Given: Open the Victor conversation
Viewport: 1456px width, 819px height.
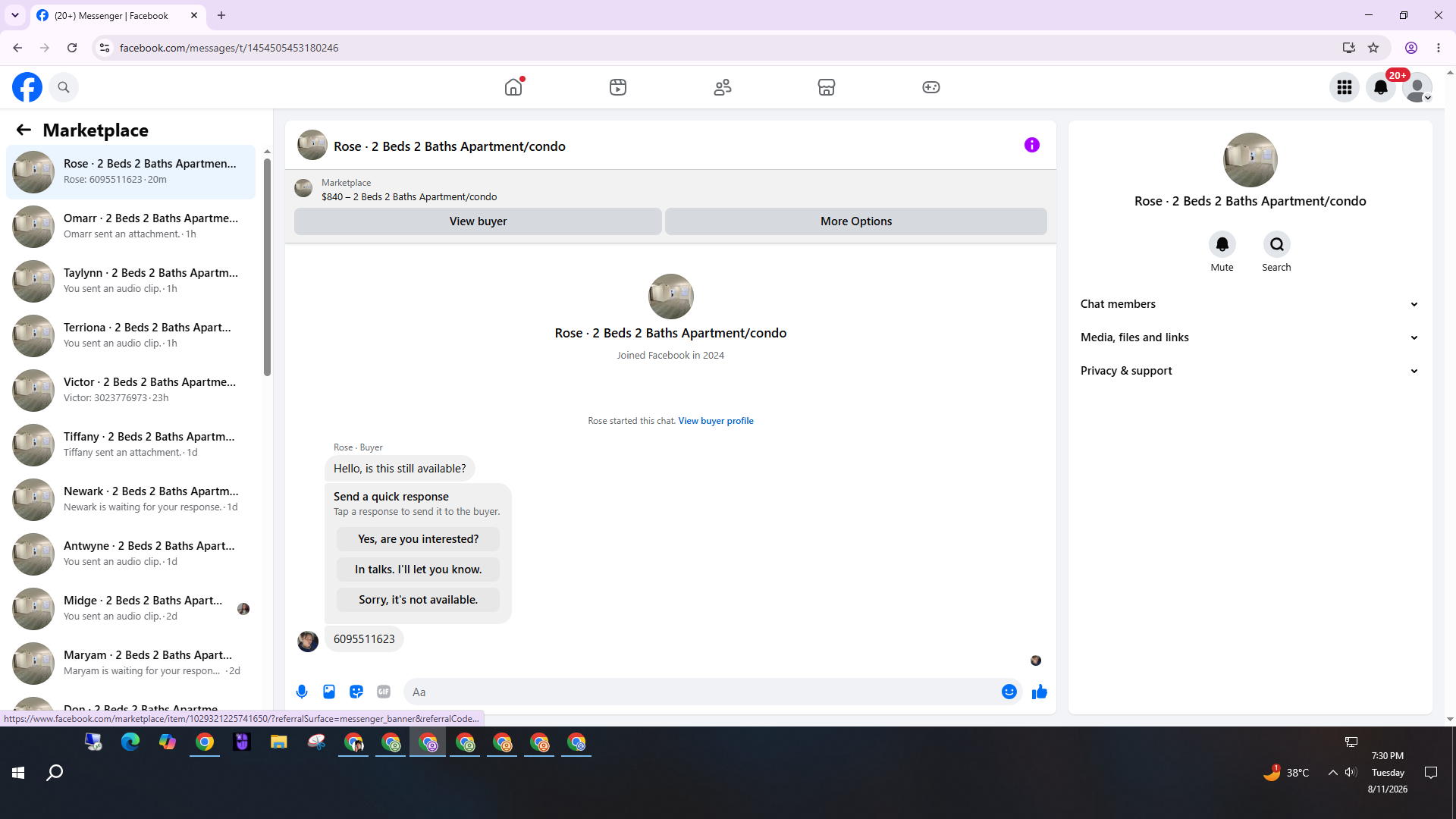Looking at the screenshot, I should [x=131, y=391].
